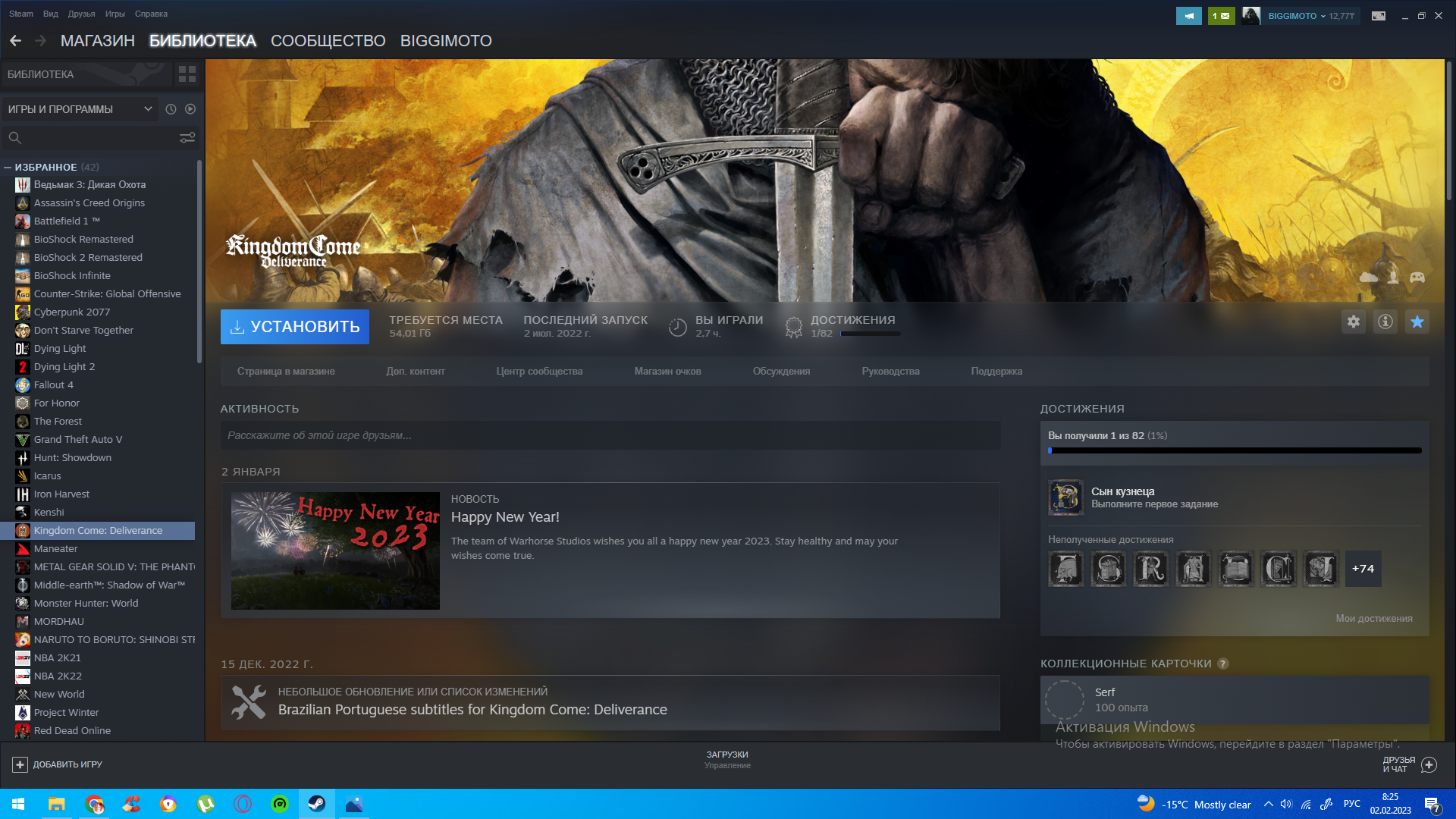Click the library list scrollbar
Viewport: 1456px width, 819px height.
pyautogui.click(x=199, y=262)
